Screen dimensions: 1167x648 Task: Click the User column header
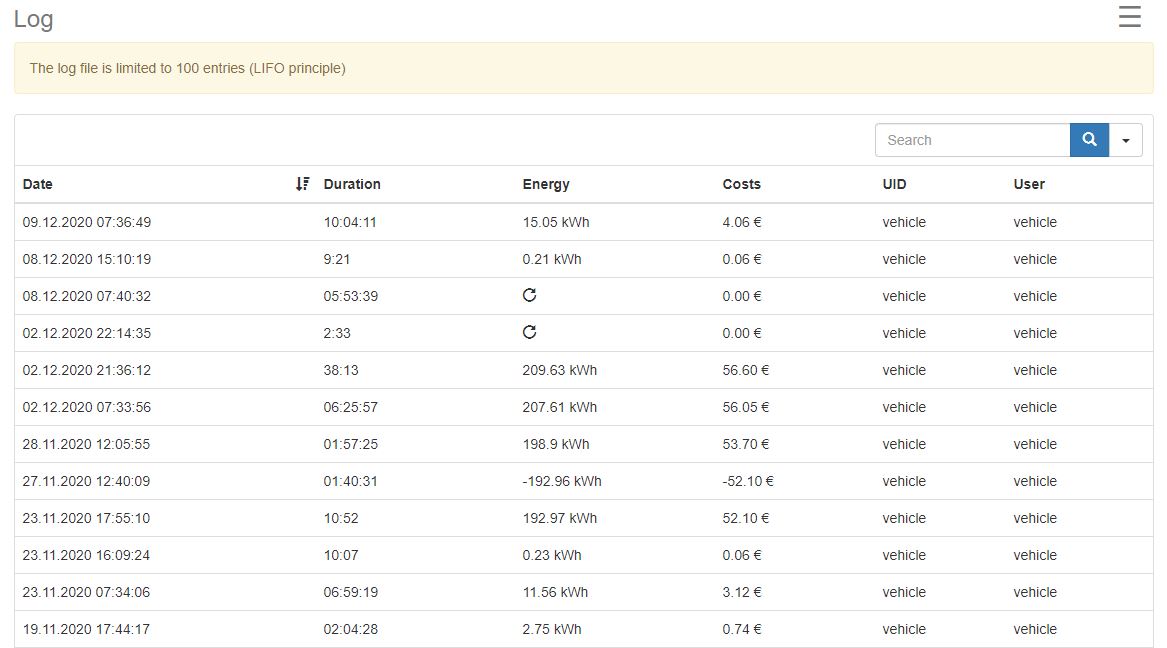pos(1029,184)
